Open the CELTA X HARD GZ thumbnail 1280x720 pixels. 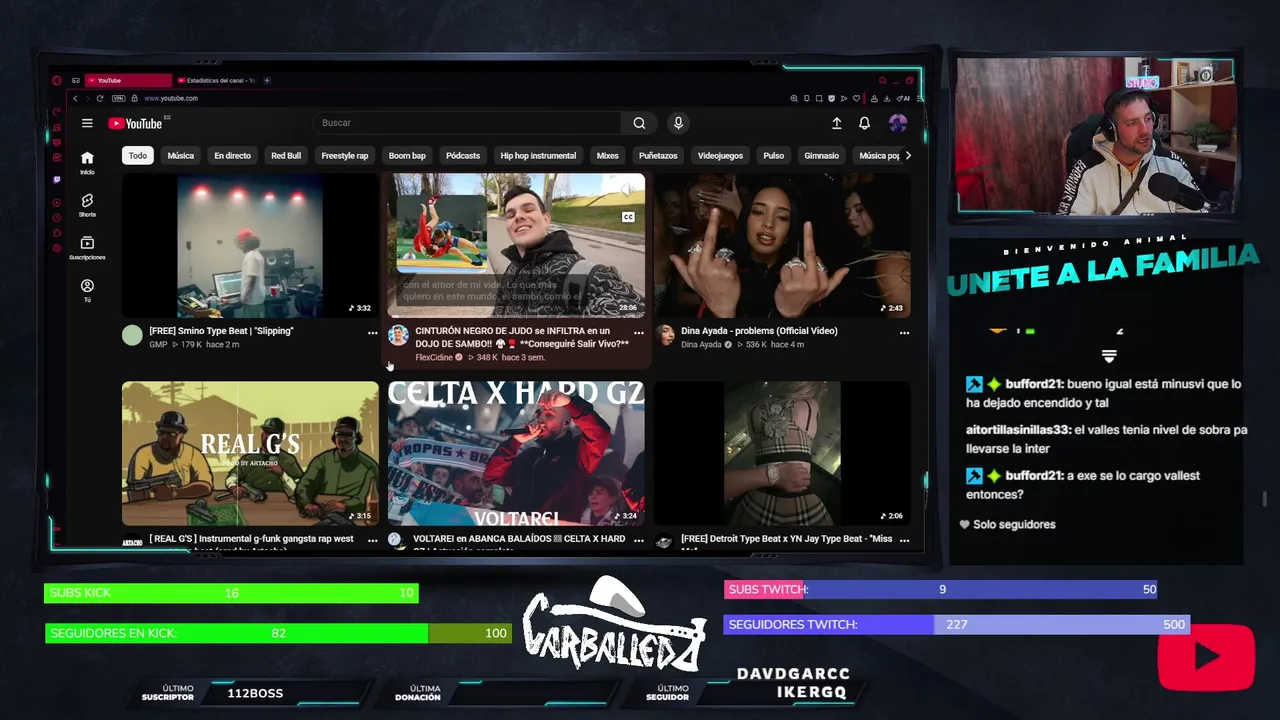tap(516, 453)
